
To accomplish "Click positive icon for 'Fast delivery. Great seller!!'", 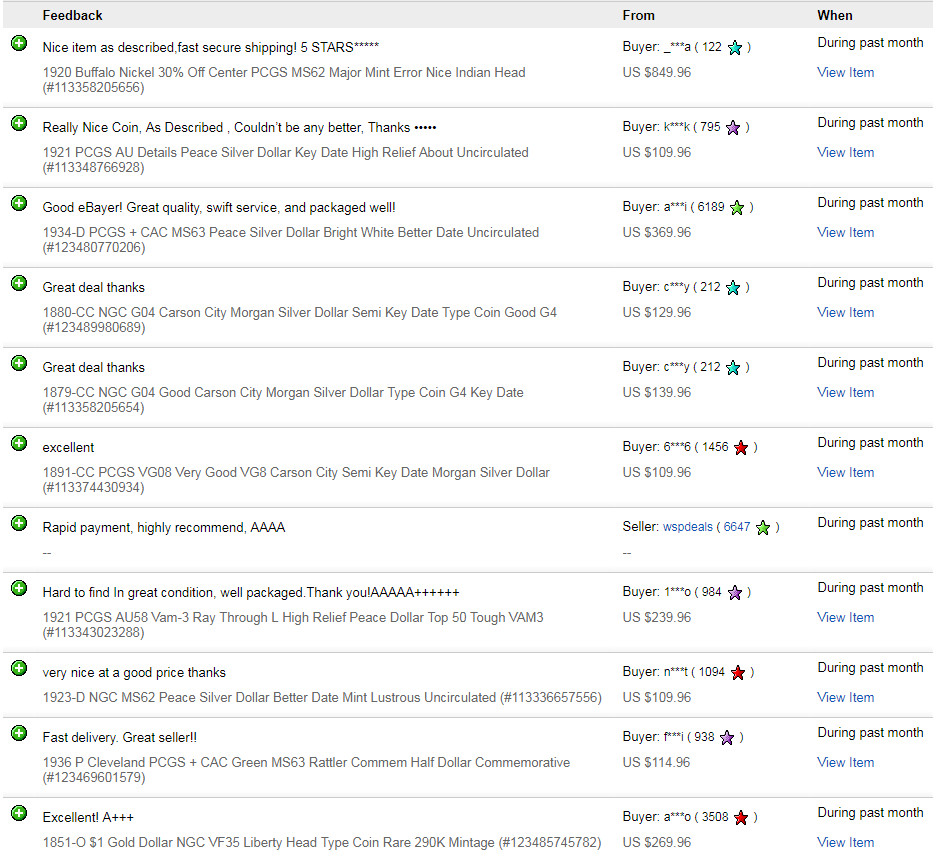I will (19, 734).
